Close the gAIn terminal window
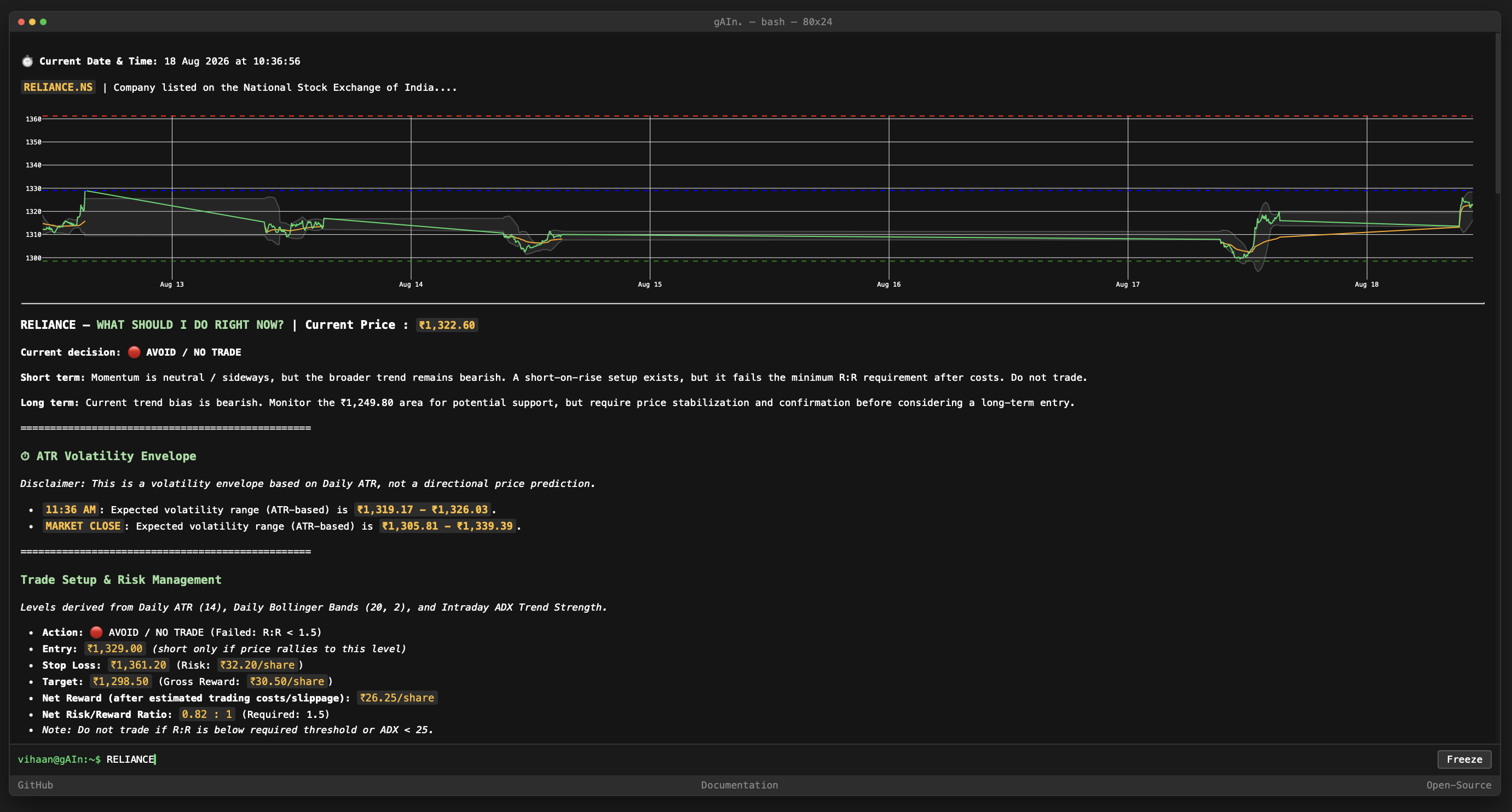The image size is (1512, 812). 21,22
